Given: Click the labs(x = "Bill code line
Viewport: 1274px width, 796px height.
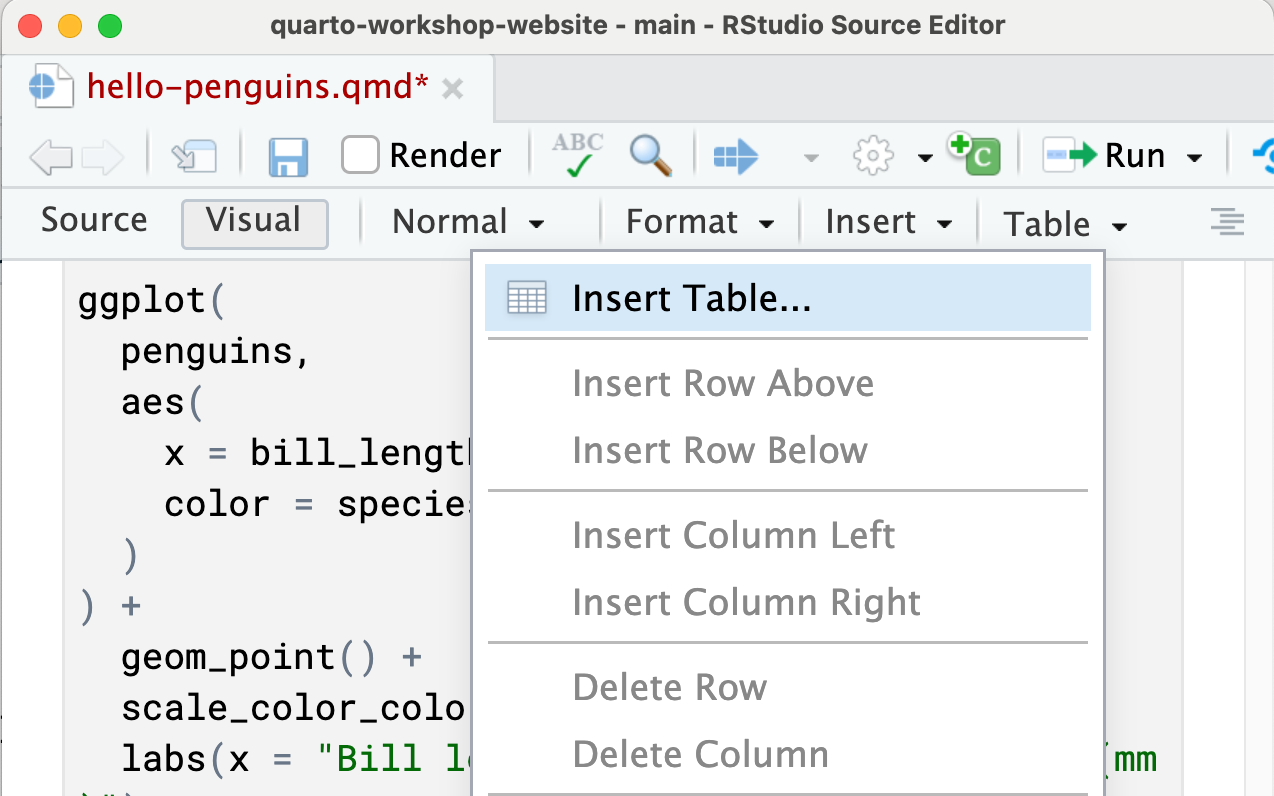Looking at the screenshot, I should [294, 759].
